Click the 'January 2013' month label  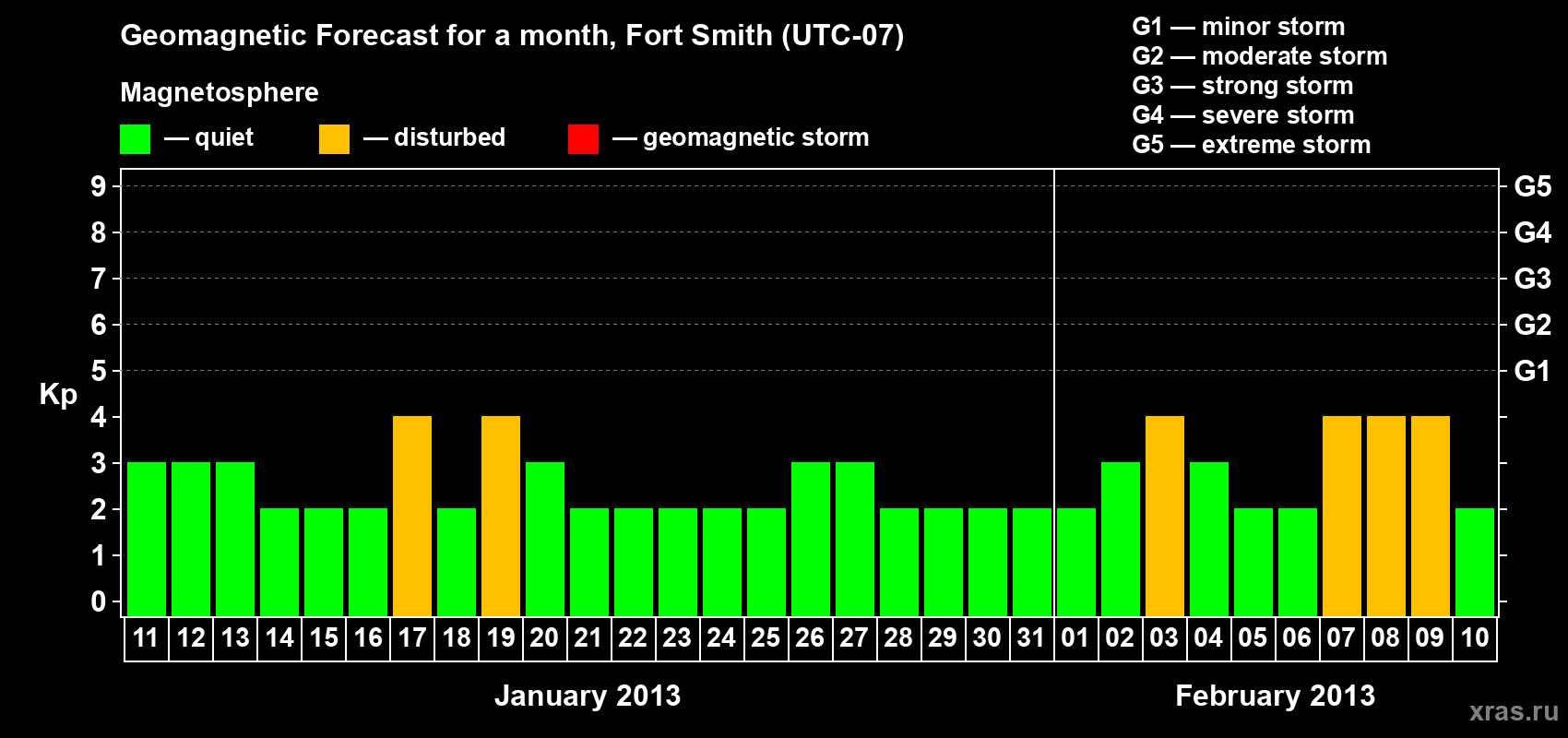[x=588, y=696]
